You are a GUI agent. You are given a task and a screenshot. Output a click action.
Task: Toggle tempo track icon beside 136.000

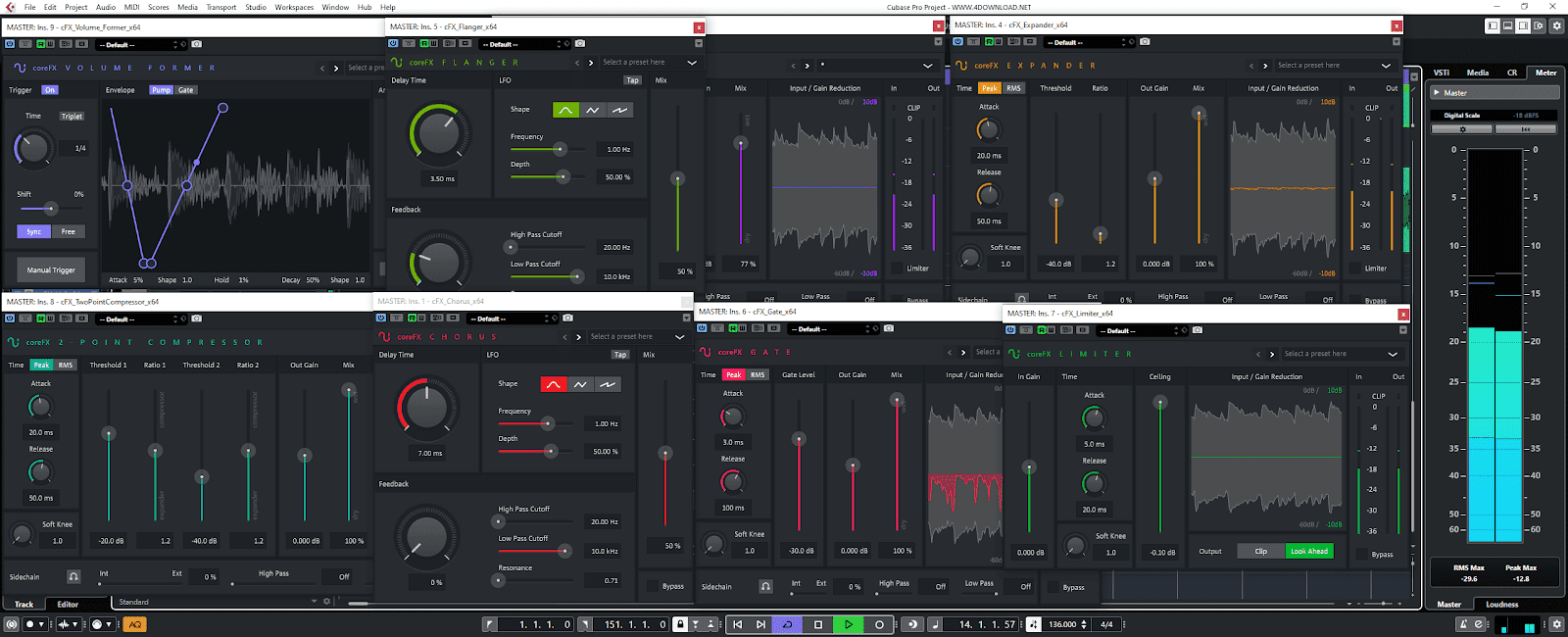click(1035, 624)
